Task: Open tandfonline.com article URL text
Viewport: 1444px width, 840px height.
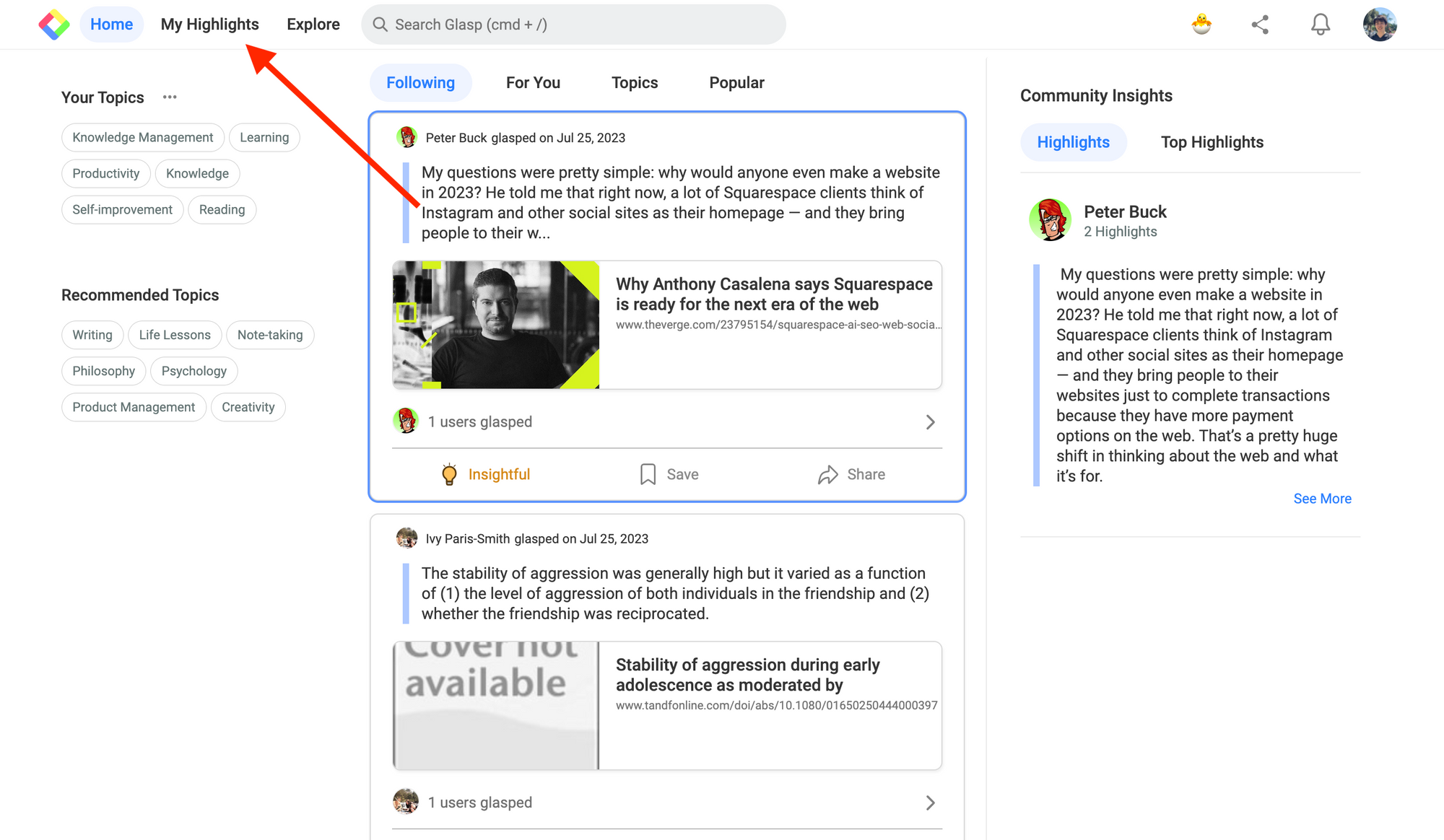Action: (x=776, y=705)
